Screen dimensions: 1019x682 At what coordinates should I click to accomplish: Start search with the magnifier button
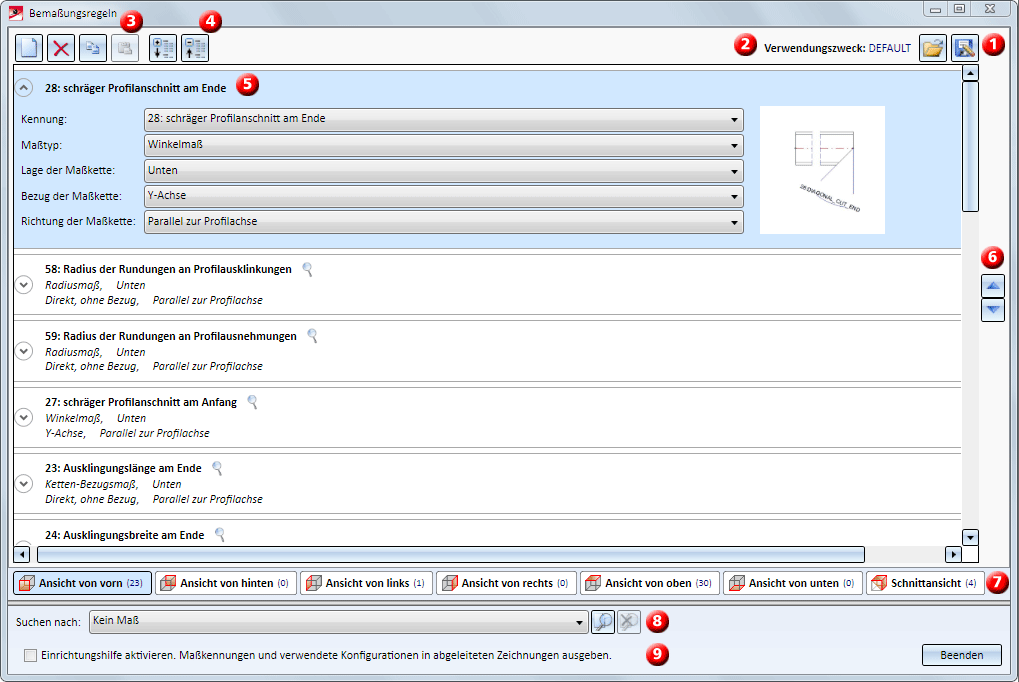(x=603, y=622)
